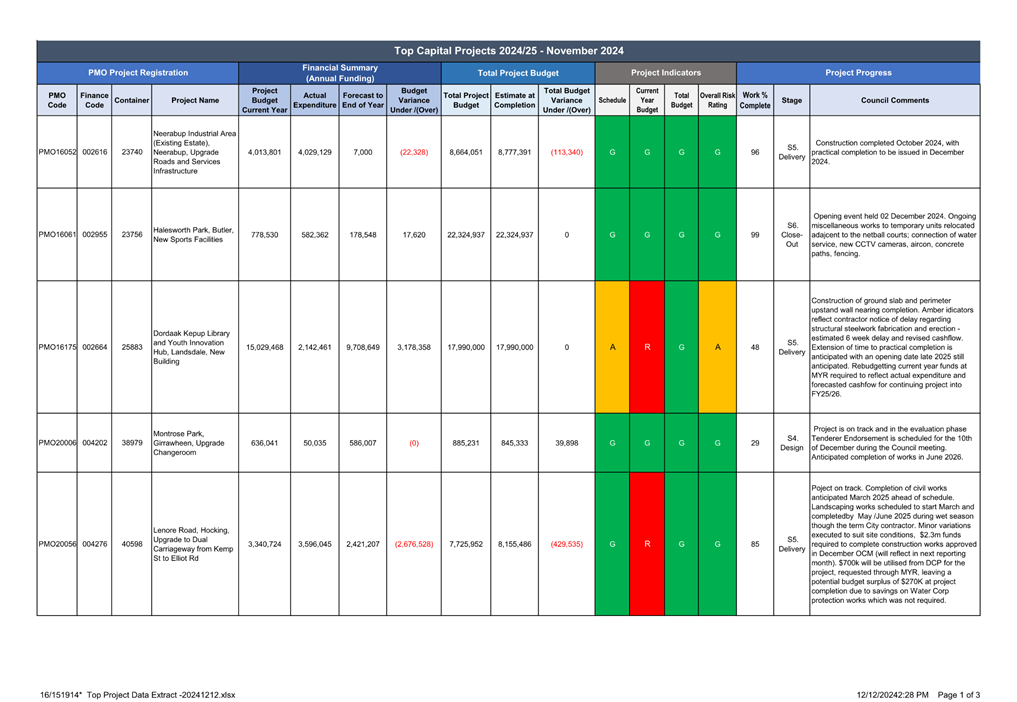Select the Work % Complete column header
Viewport: 1017px width, 702px height.
754,100
